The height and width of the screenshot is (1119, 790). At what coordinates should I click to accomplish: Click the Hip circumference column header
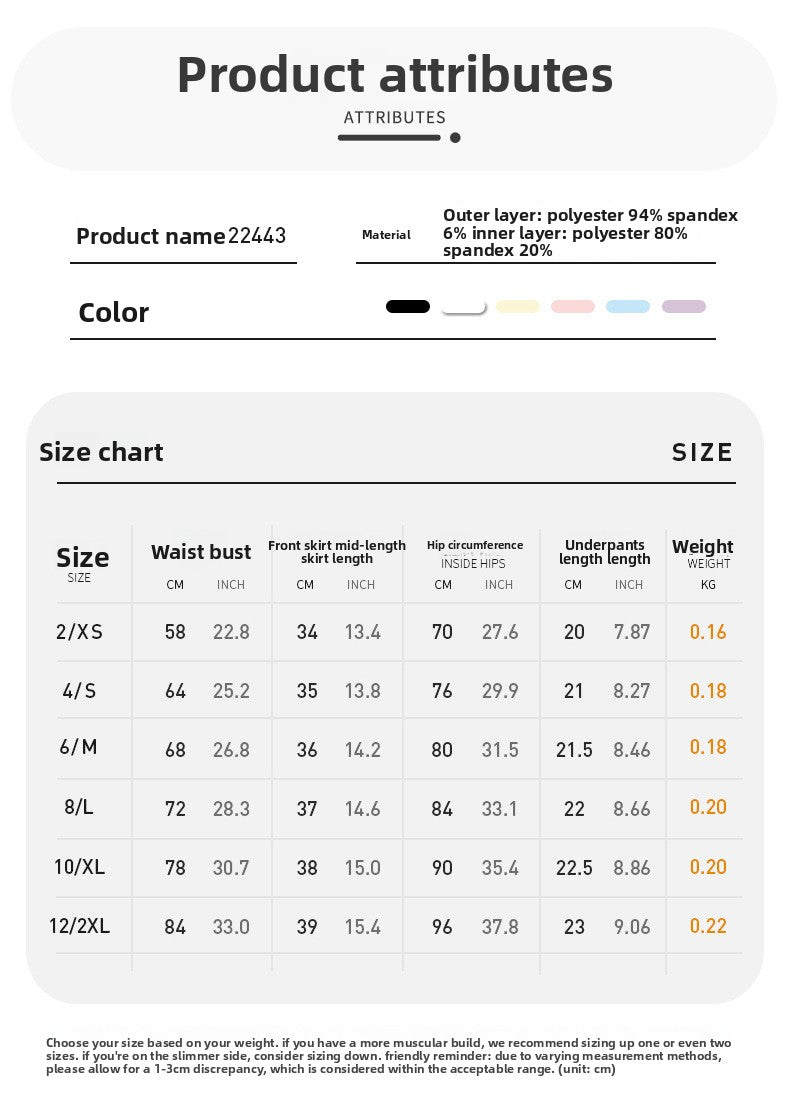pyautogui.click(x=475, y=545)
